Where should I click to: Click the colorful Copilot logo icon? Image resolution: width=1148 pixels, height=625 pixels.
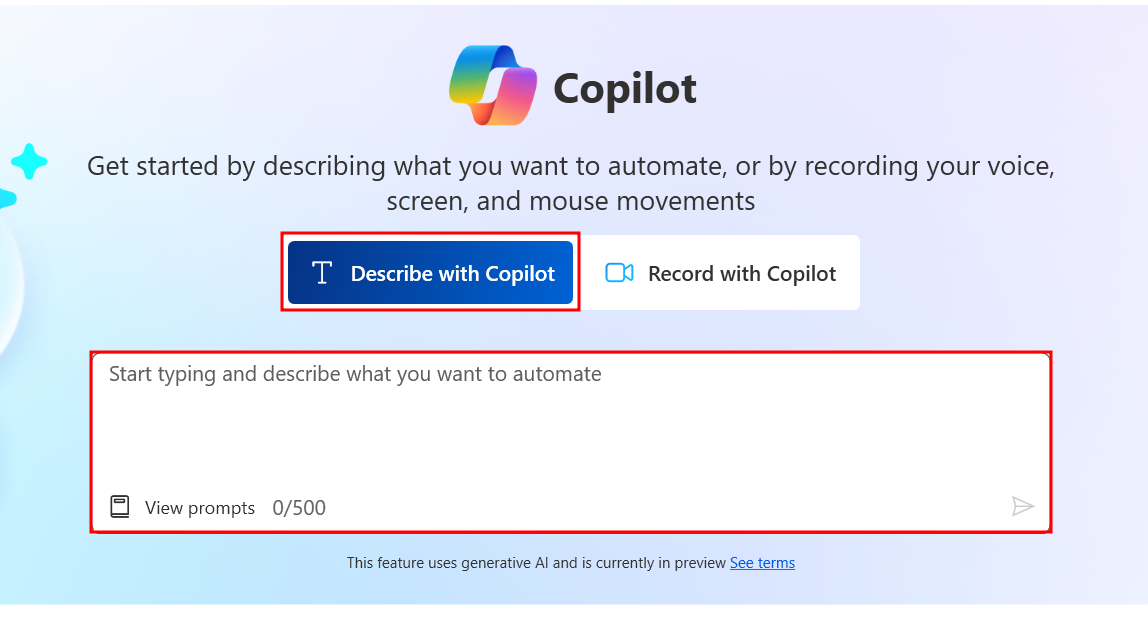(494, 86)
